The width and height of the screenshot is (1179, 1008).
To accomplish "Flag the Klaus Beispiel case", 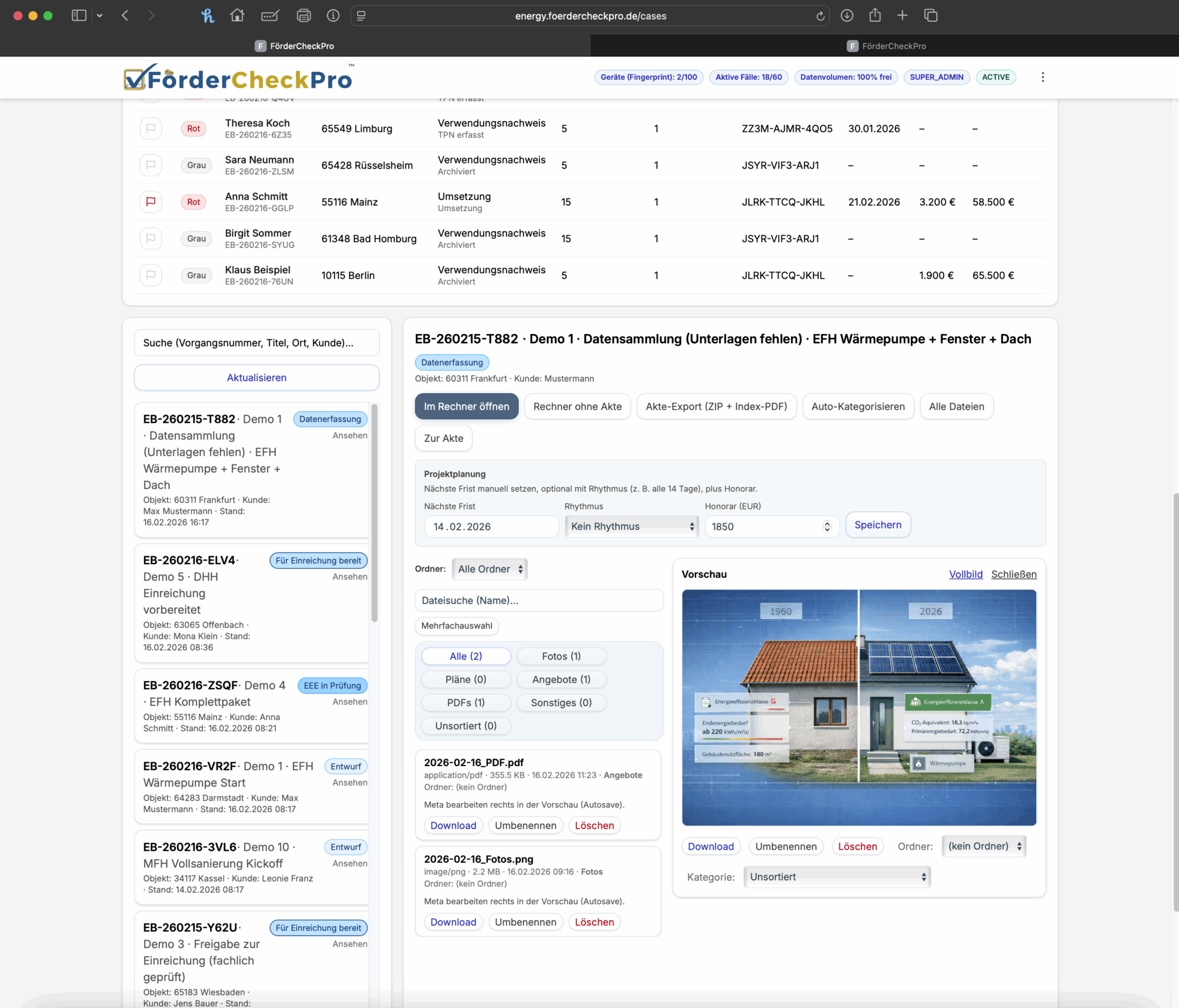I will [x=151, y=275].
